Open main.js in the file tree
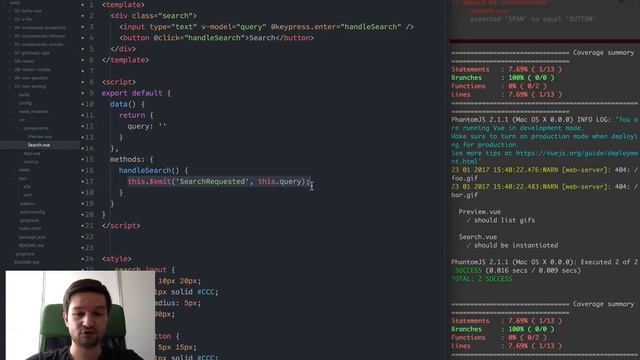This screenshot has width=640, height=360. click(31, 162)
